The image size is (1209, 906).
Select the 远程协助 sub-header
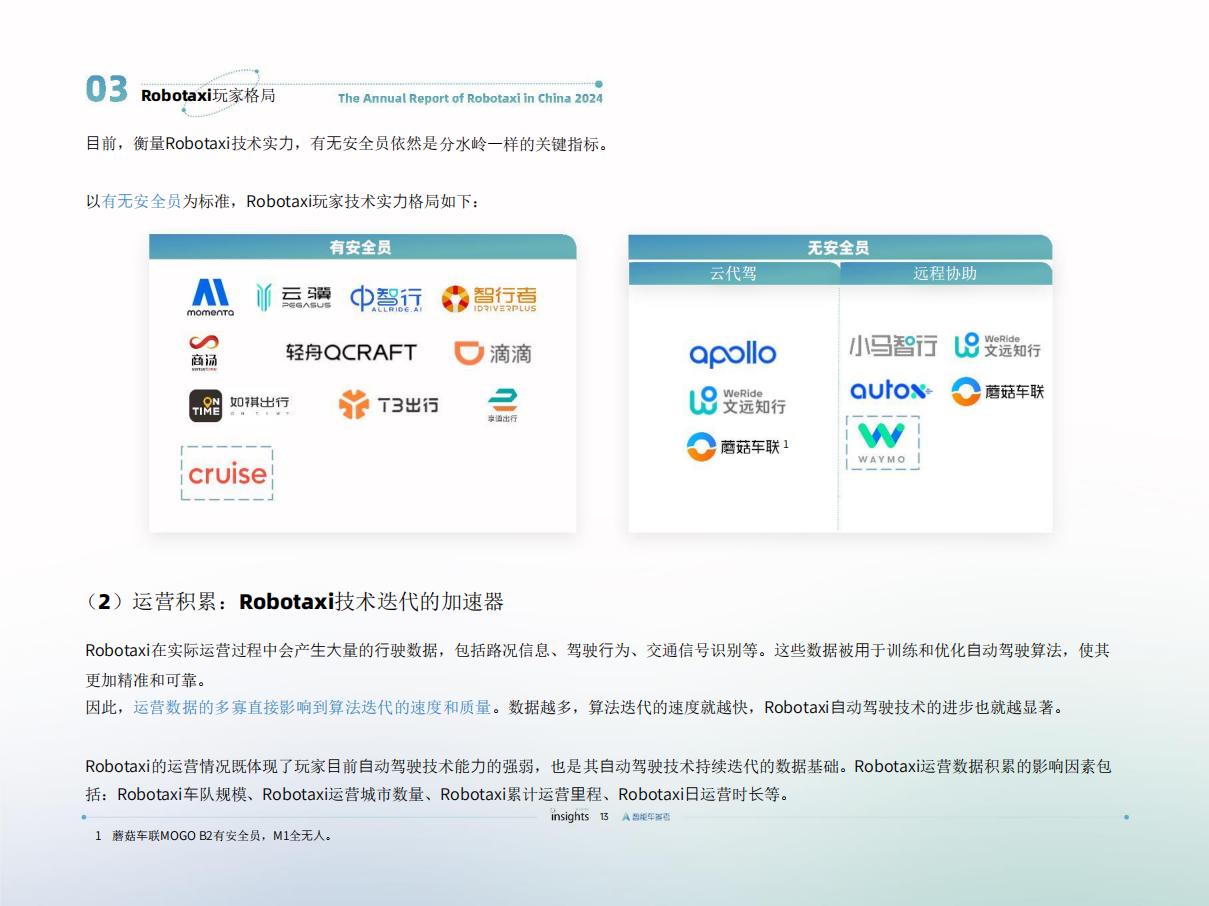point(945,273)
